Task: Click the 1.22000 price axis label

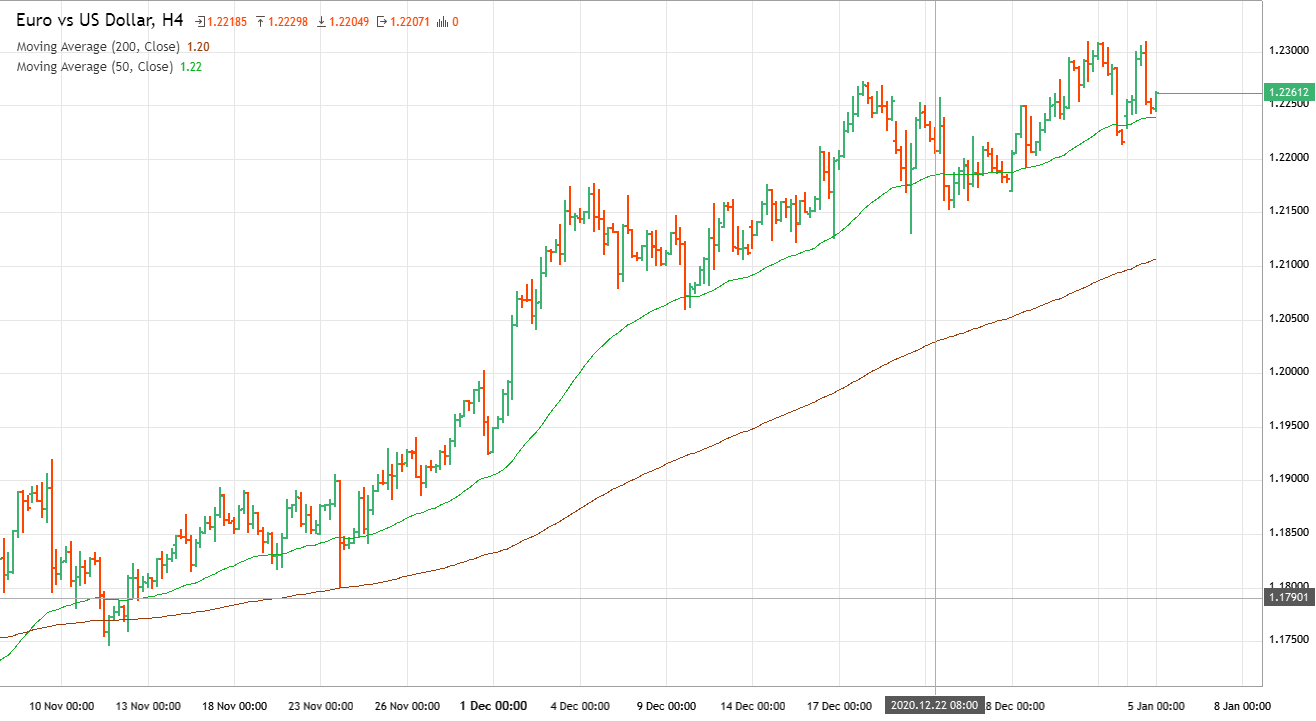Action: pos(1287,158)
